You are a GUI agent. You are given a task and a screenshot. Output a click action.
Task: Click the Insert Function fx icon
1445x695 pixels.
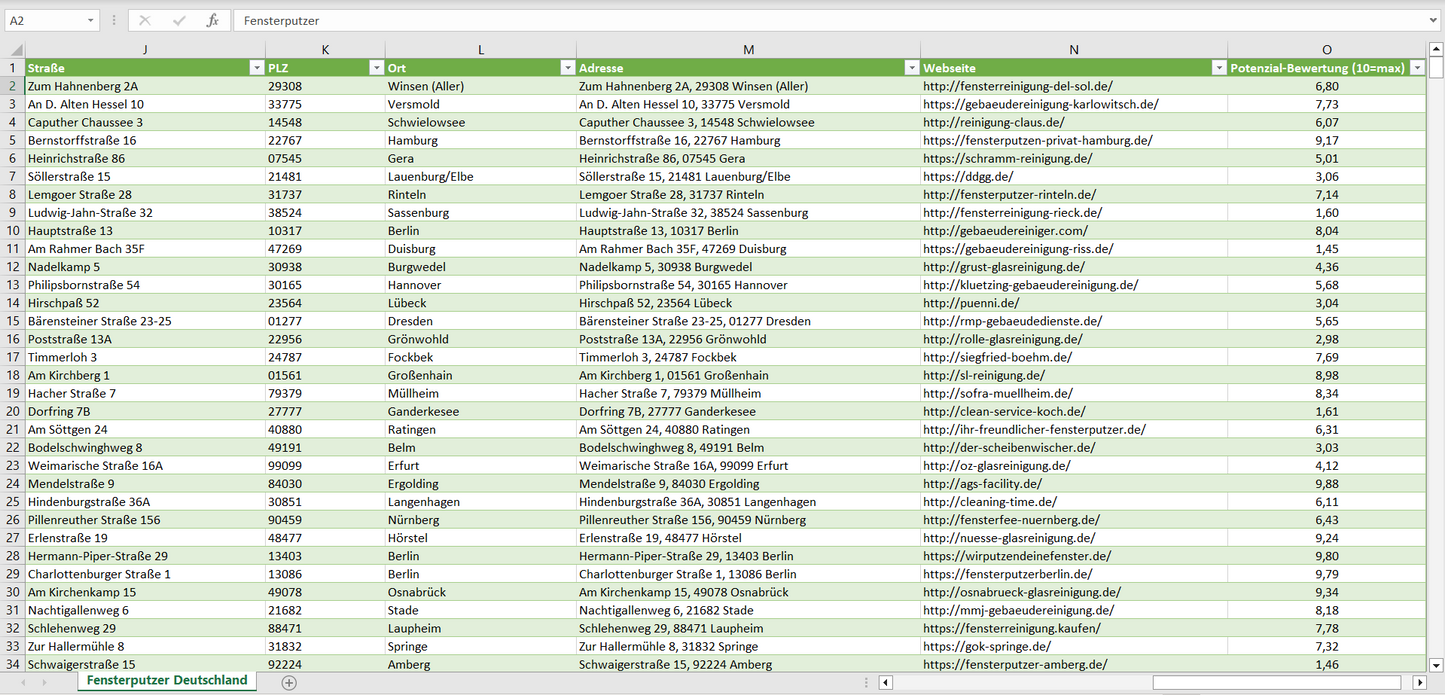pos(212,20)
